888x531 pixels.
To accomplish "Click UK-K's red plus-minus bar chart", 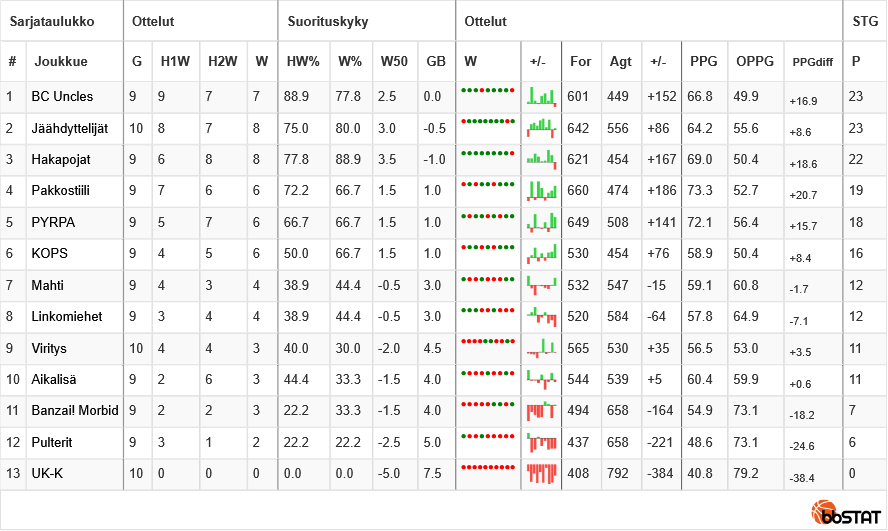I will click(541, 473).
